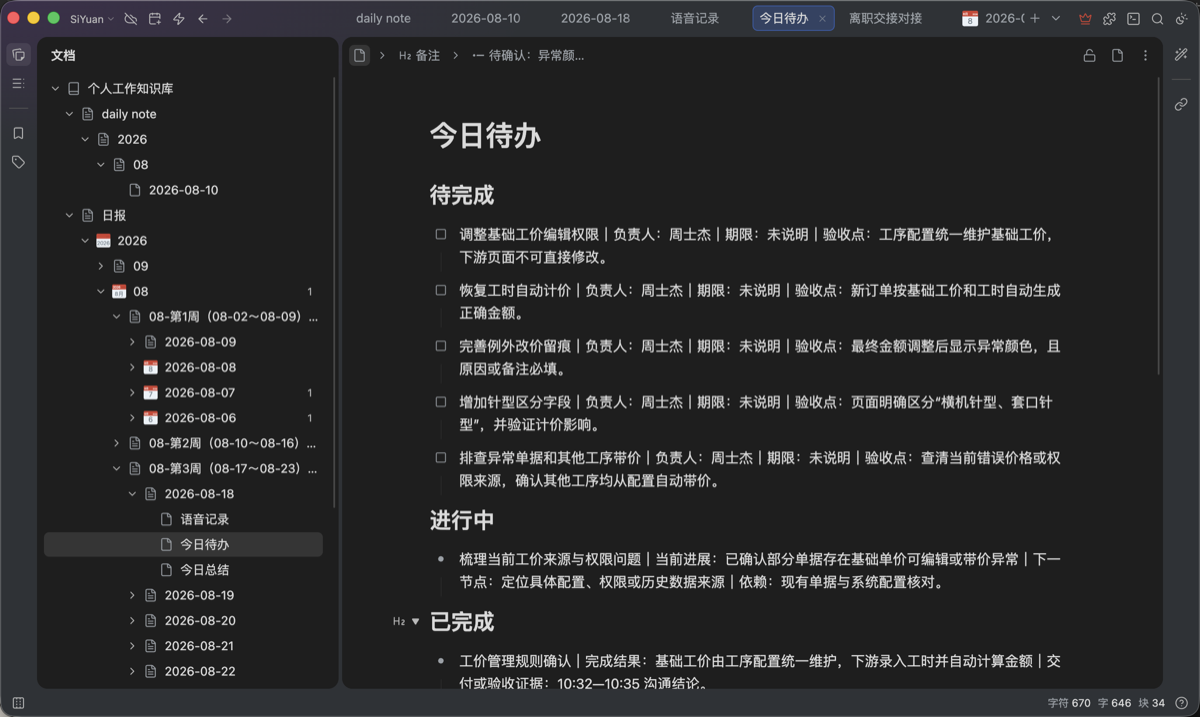Toggle the appearance mode moon icon
The height and width of the screenshot is (717, 1200).
(x=1181, y=19)
